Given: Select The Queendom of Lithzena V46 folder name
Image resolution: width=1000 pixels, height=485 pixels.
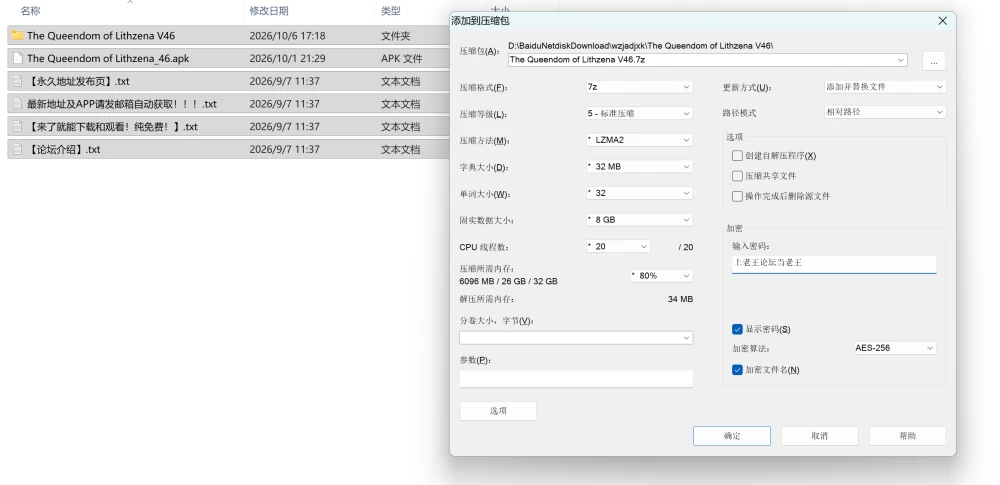Looking at the screenshot, I should (101, 36).
